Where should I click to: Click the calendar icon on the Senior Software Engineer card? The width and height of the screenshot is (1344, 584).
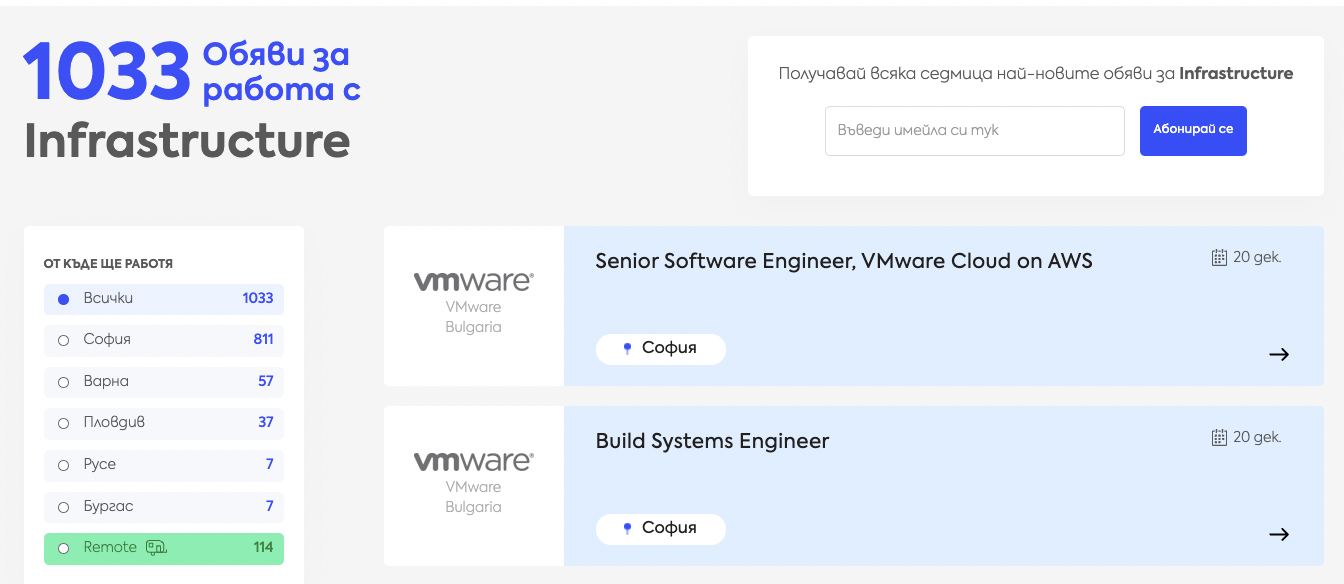point(1219,257)
